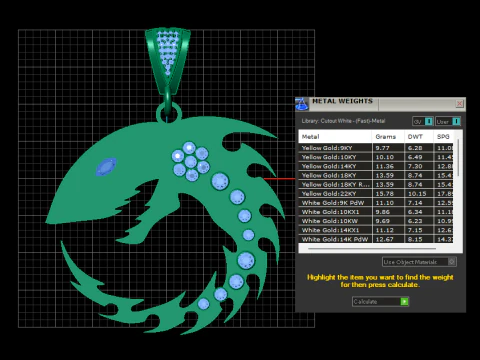Click the 6.23 DWT value
The image size is (480, 360).
pyautogui.click(x=415, y=221)
